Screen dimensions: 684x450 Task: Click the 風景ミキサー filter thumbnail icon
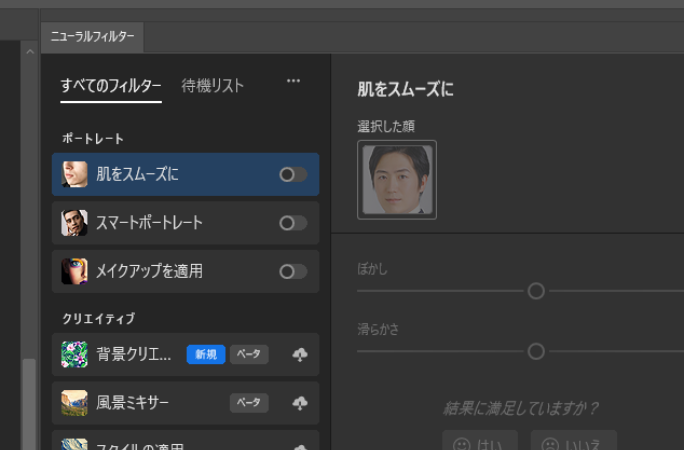point(74,402)
